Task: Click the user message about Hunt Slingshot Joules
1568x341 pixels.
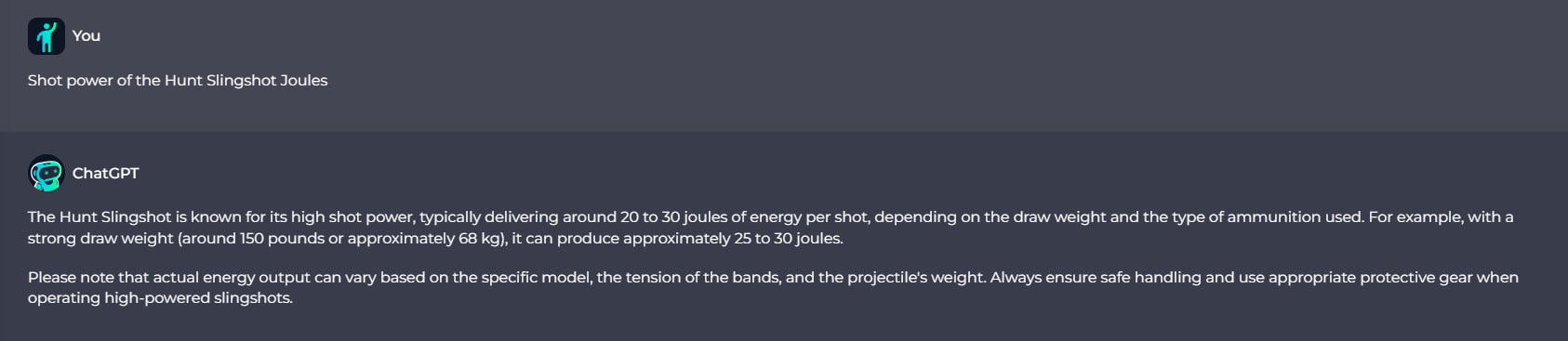Action: coord(178,80)
